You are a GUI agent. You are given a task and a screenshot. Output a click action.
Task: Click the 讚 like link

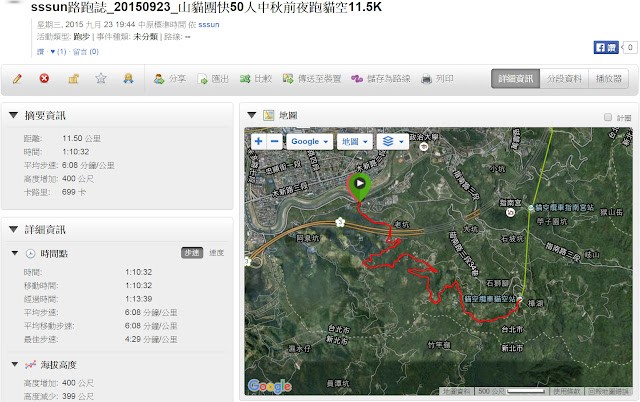pyautogui.click(x=40, y=51)
